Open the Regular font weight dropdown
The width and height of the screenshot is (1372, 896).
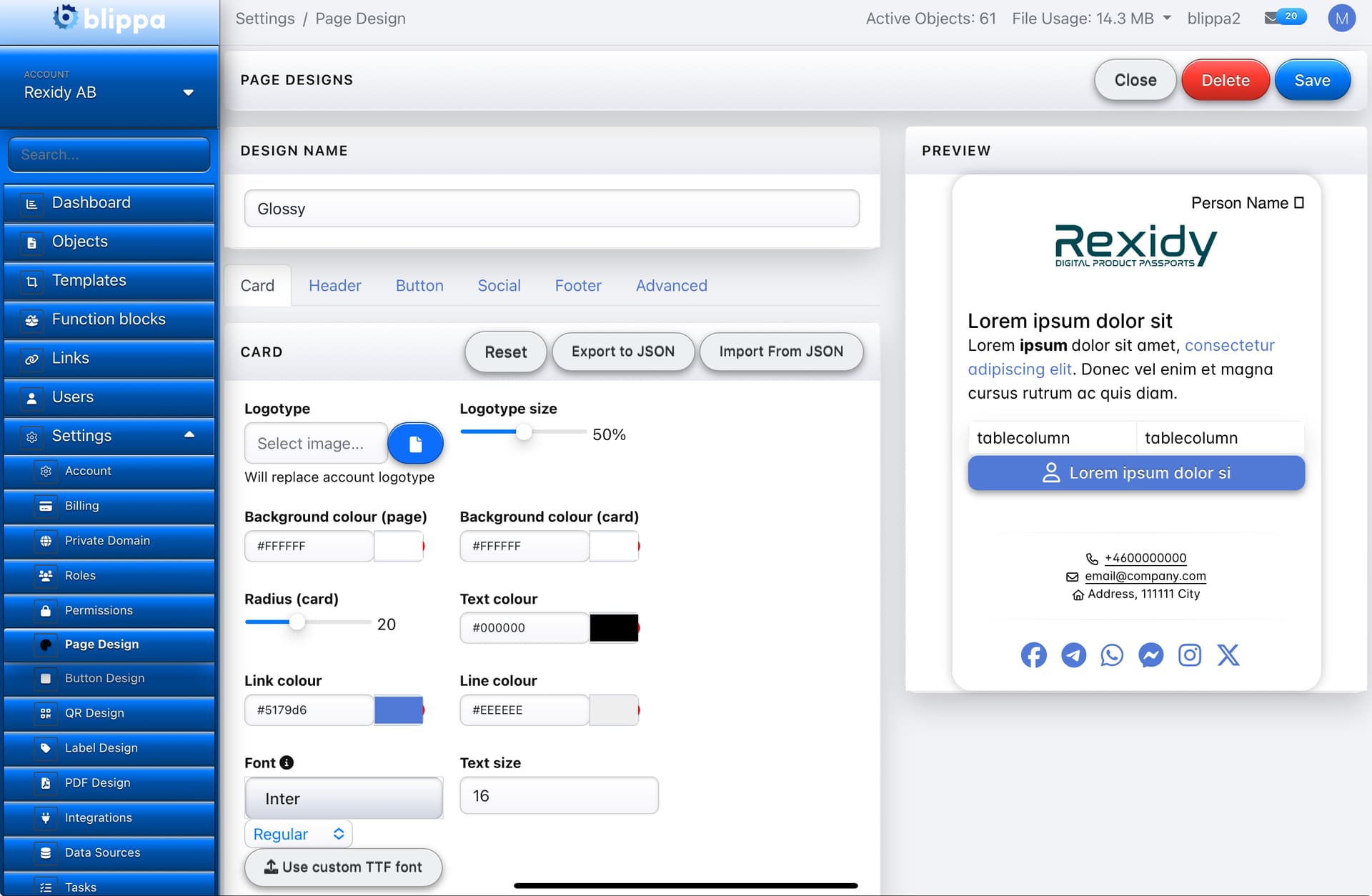pos(299,834)
